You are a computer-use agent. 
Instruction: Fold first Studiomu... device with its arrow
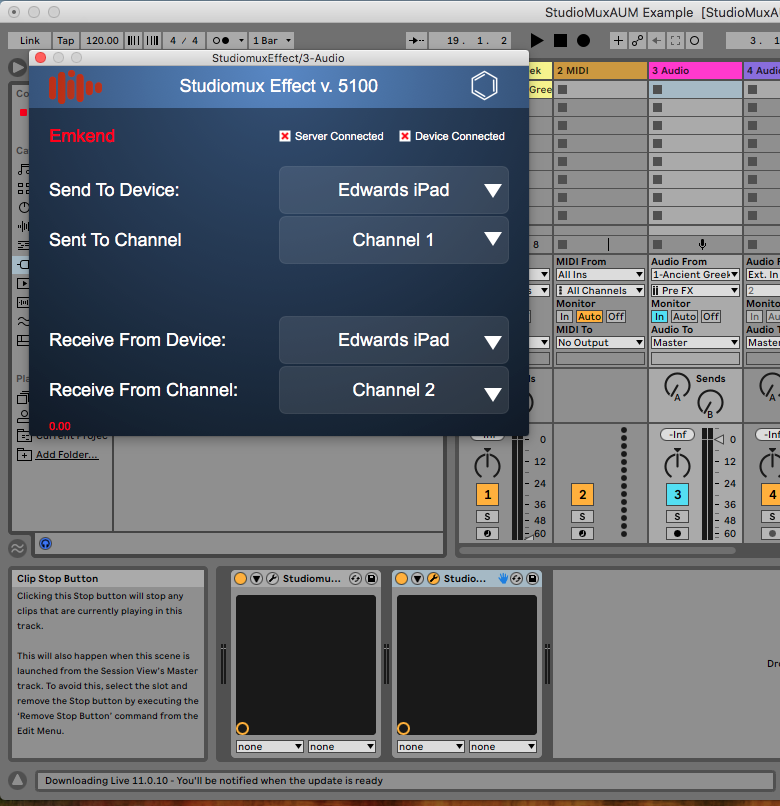point(257,579)
